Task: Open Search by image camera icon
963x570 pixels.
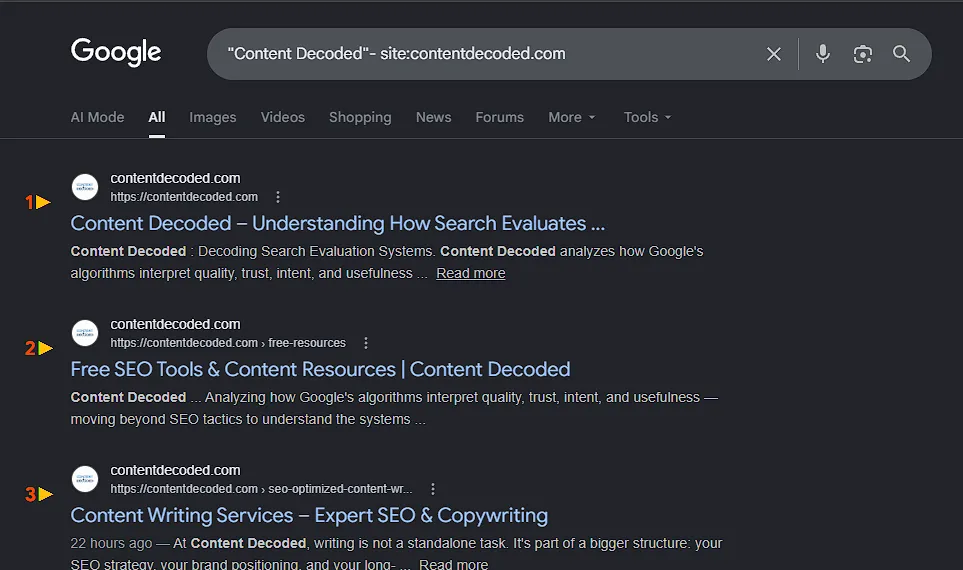Action: (x=862, y=54)
